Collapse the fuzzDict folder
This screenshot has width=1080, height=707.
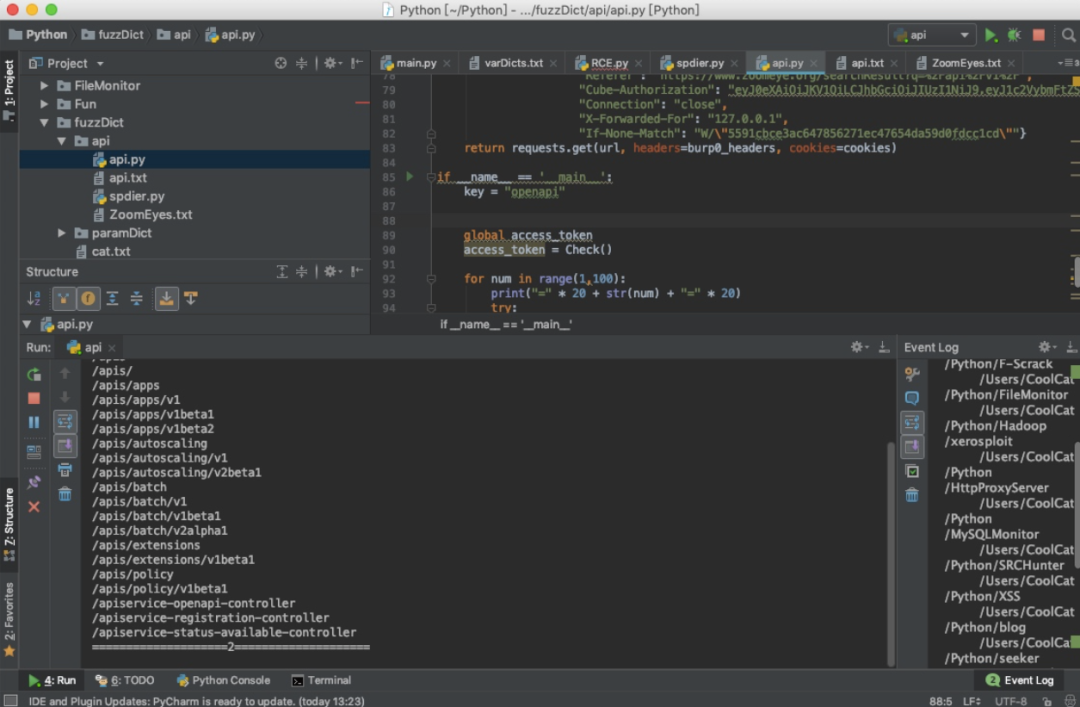44,123
